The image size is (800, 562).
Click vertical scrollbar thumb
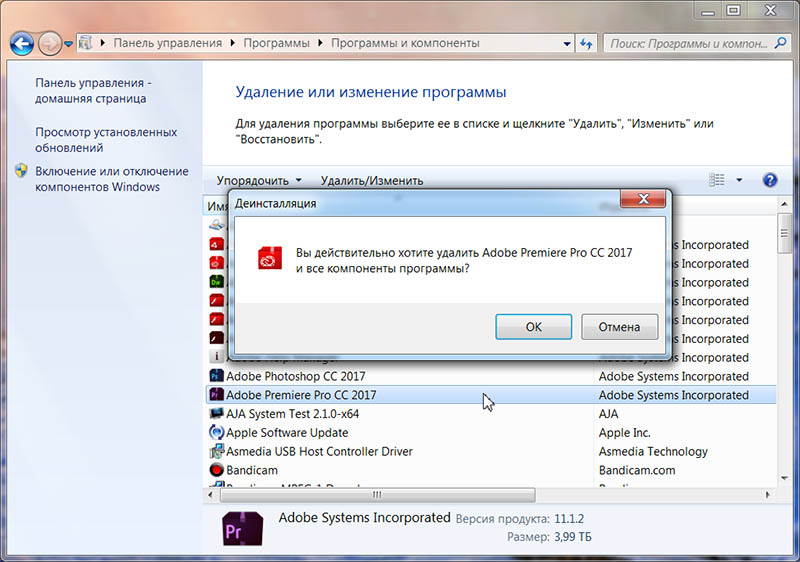[x=785, y=233]
